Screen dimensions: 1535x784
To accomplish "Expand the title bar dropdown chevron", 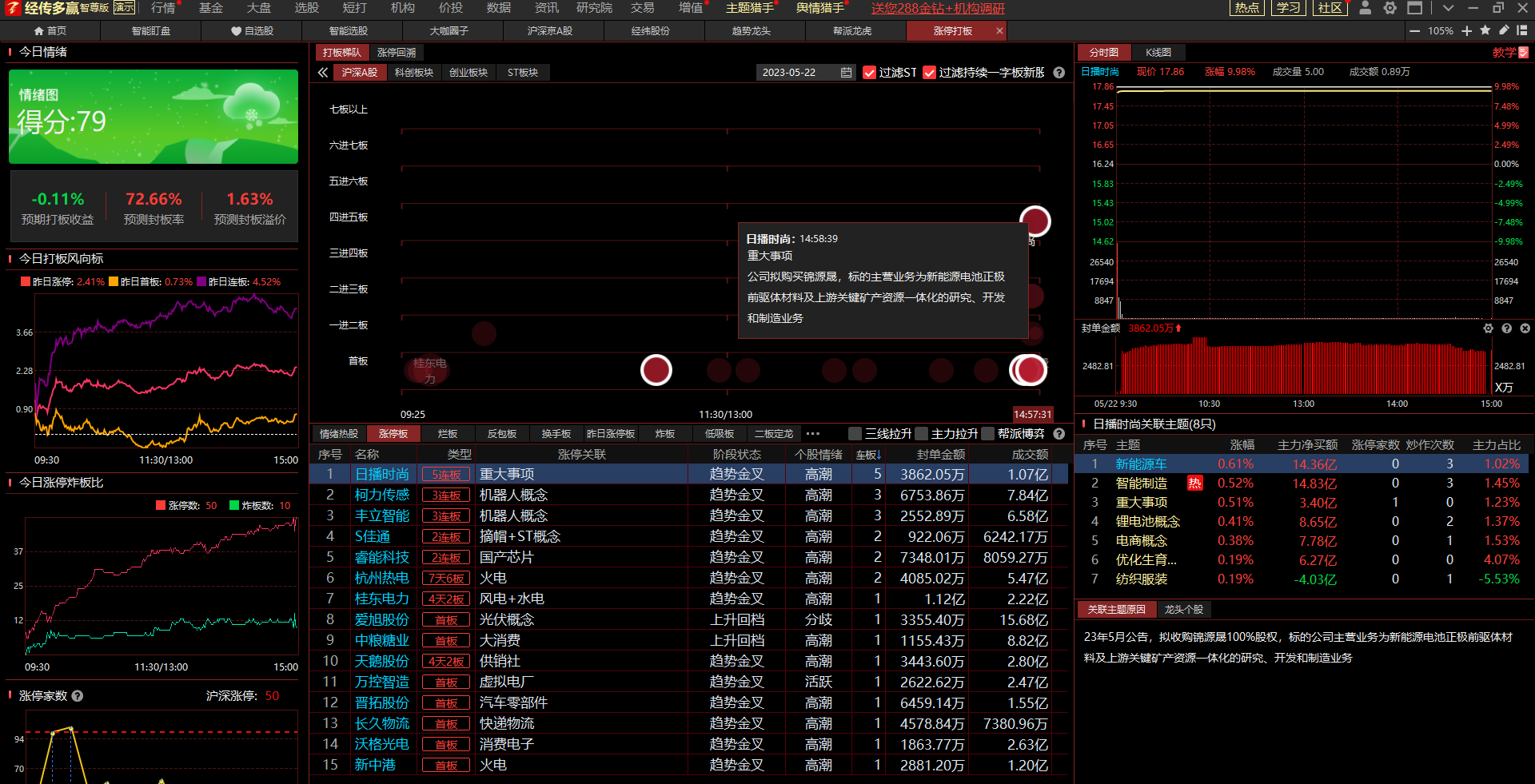I will (1448, 8).
